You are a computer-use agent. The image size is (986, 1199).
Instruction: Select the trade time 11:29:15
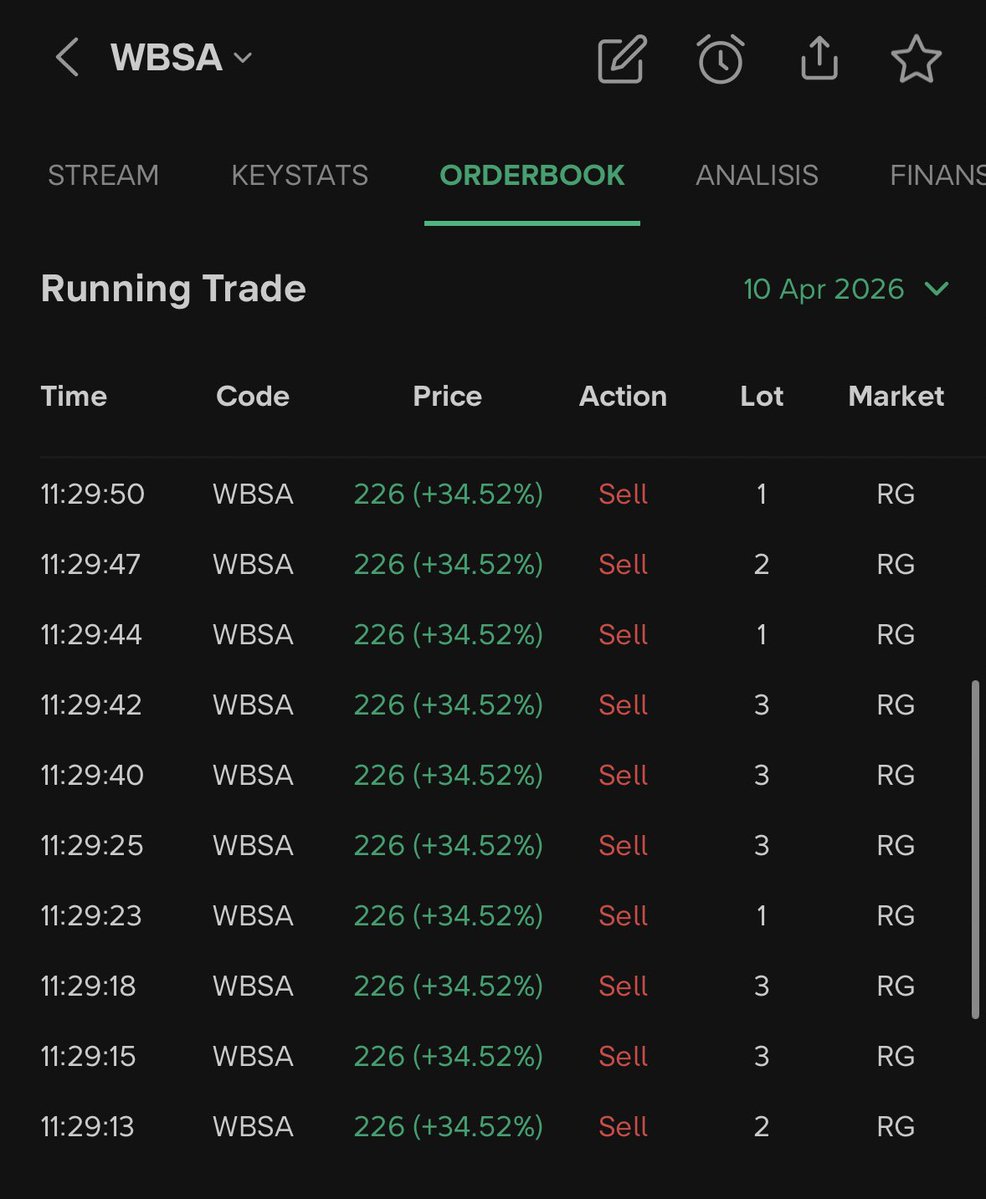coord(88,1057)
